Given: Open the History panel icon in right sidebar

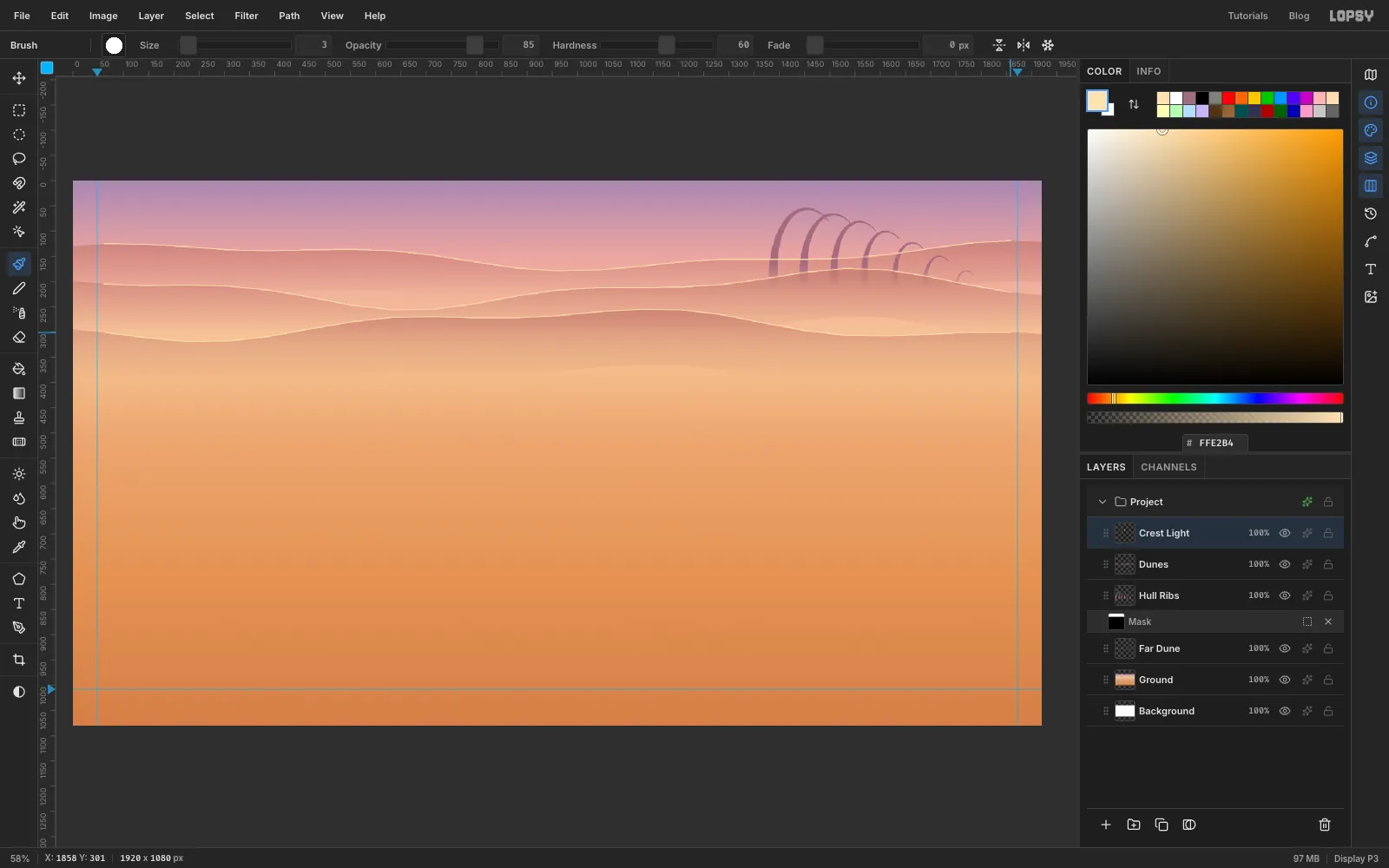Looking at the screenshot, I should tap(1371, 214).
